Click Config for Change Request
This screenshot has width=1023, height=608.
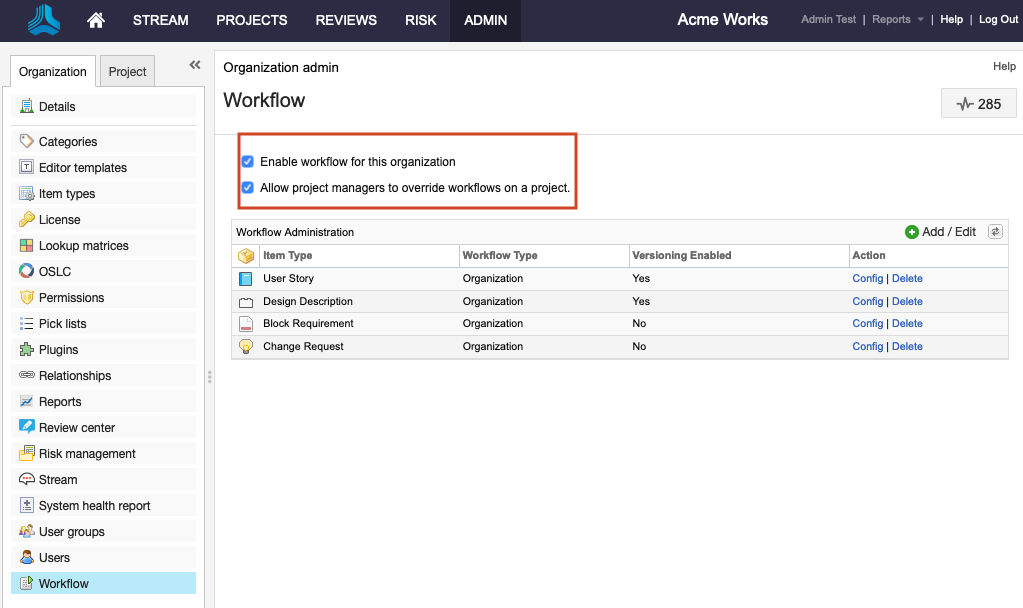pos(868,346)
